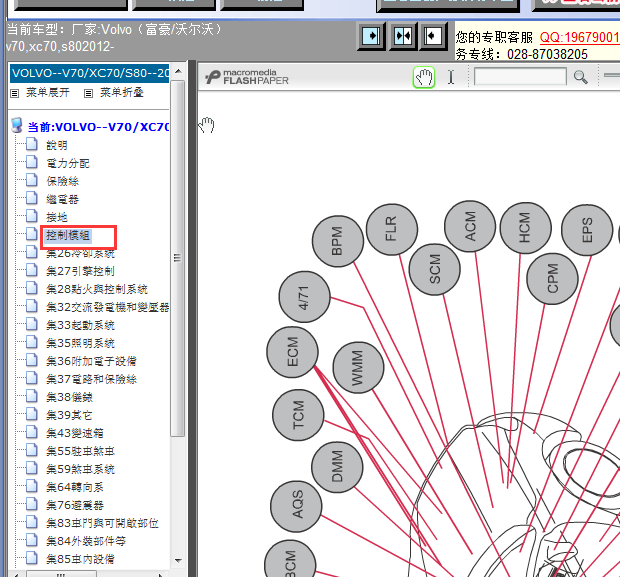Open the 集38儀錶 tree item
The height and width of the screenshot is (577, 620).
(69, 397)
